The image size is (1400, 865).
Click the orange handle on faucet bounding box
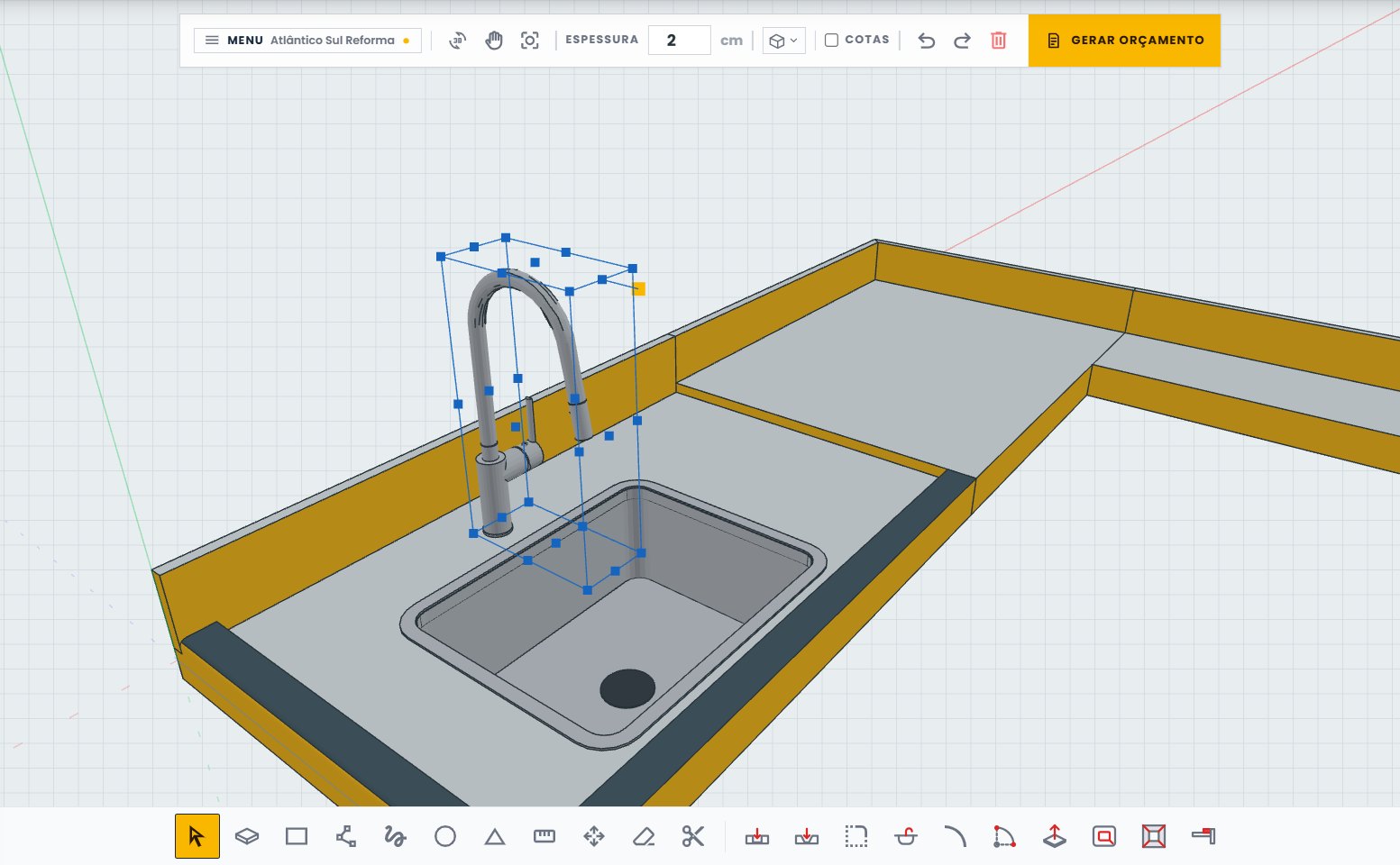(x=639, y=289)
